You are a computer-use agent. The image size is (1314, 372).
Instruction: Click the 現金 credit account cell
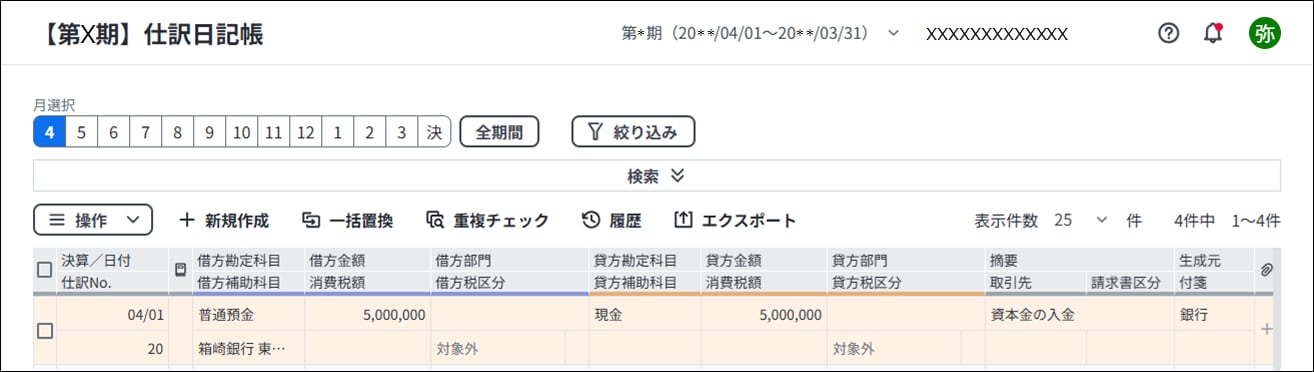(644, 314)
